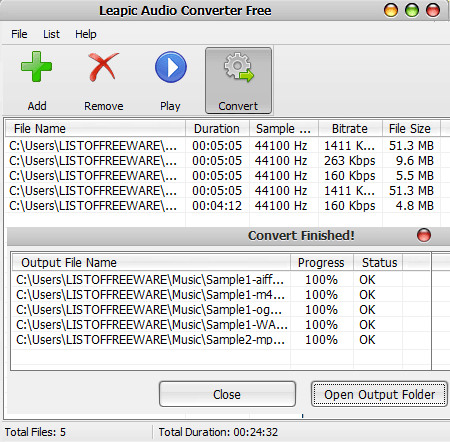Click the green window control button
Viewport: 450px width, 442px height.
pyautogui.click(x=412, y=10)
